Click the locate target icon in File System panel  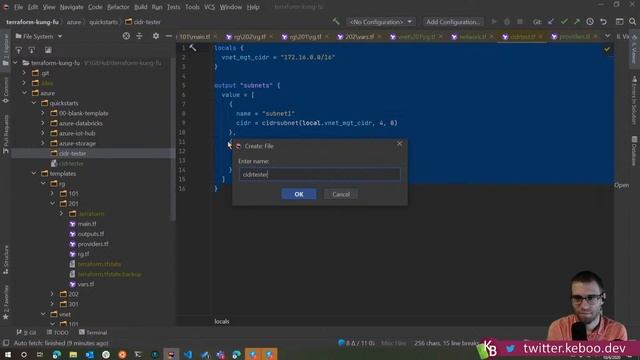[x=126, y=36]
